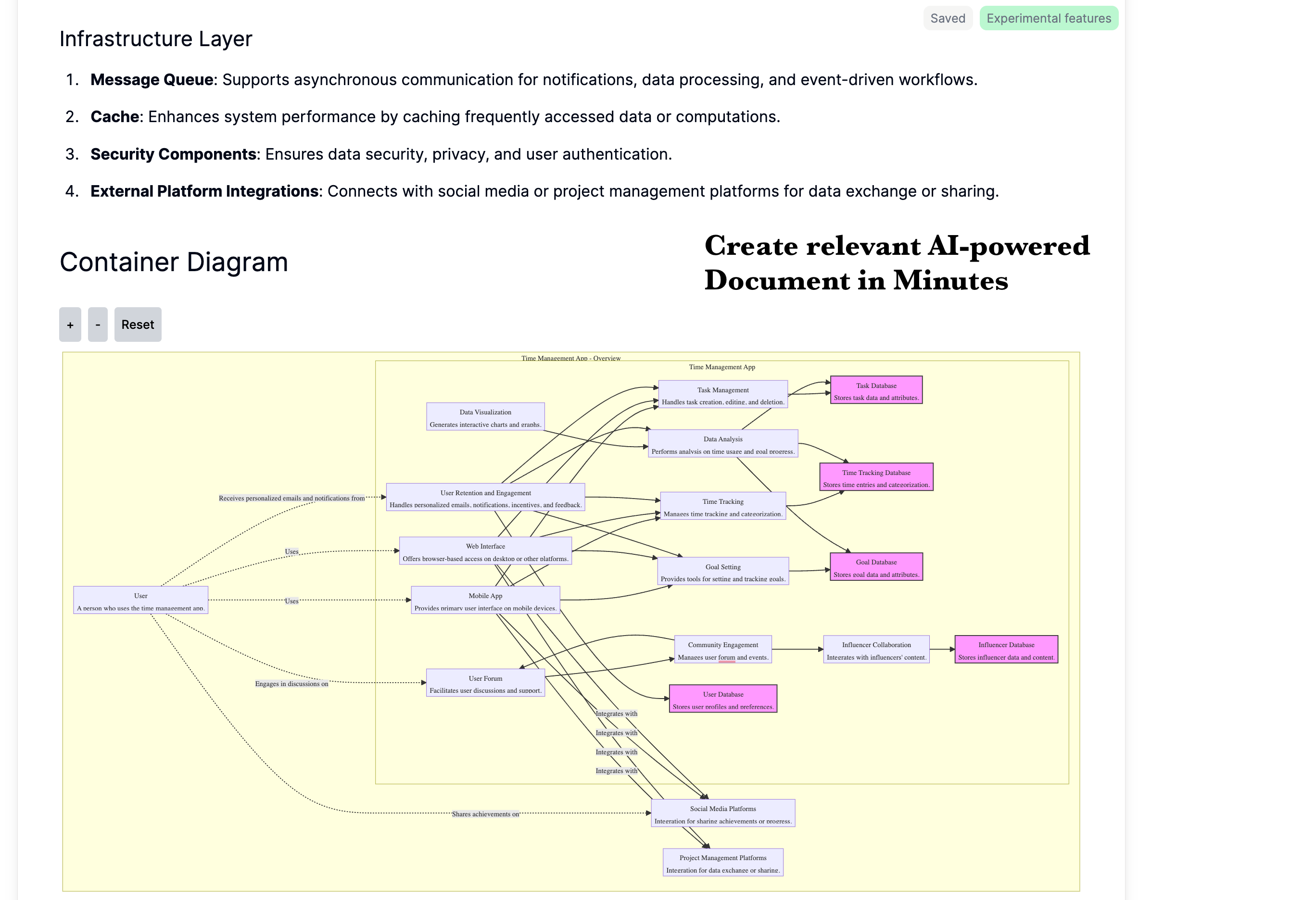Click the Saved status badge

tap(948, 18)
